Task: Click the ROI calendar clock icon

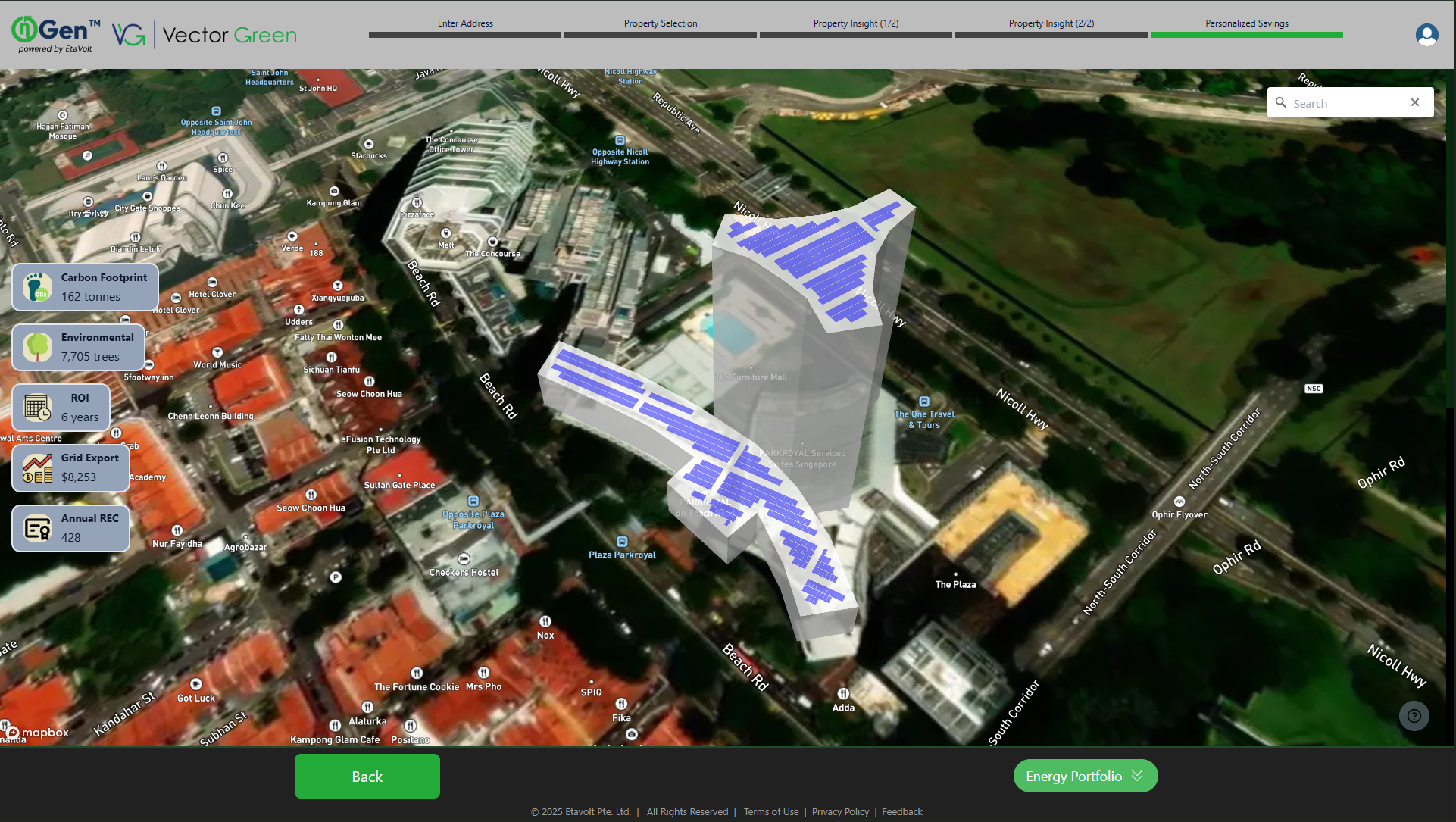Action: [x=37, y=408]
